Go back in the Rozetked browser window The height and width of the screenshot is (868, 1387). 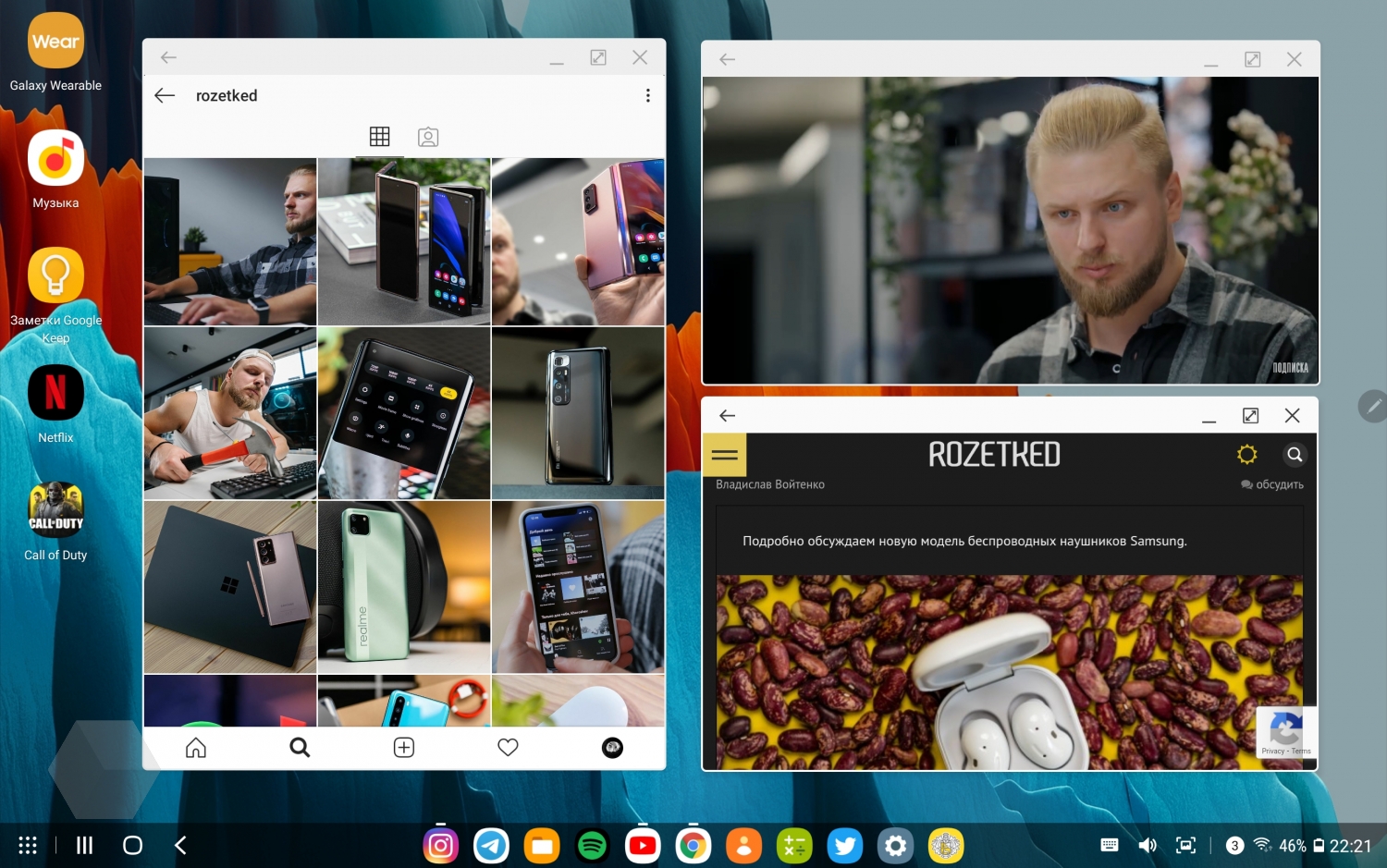click(728, 415)
